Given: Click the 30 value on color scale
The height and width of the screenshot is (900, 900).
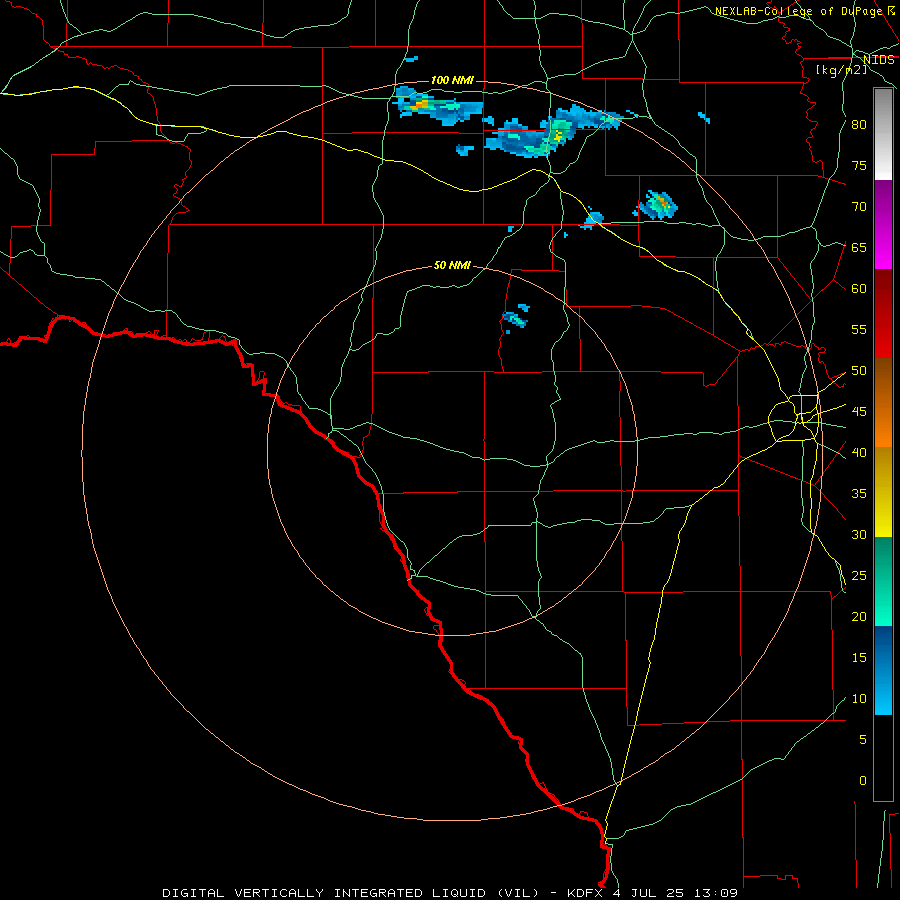Looking at the screenshot, I should point(859,534).
